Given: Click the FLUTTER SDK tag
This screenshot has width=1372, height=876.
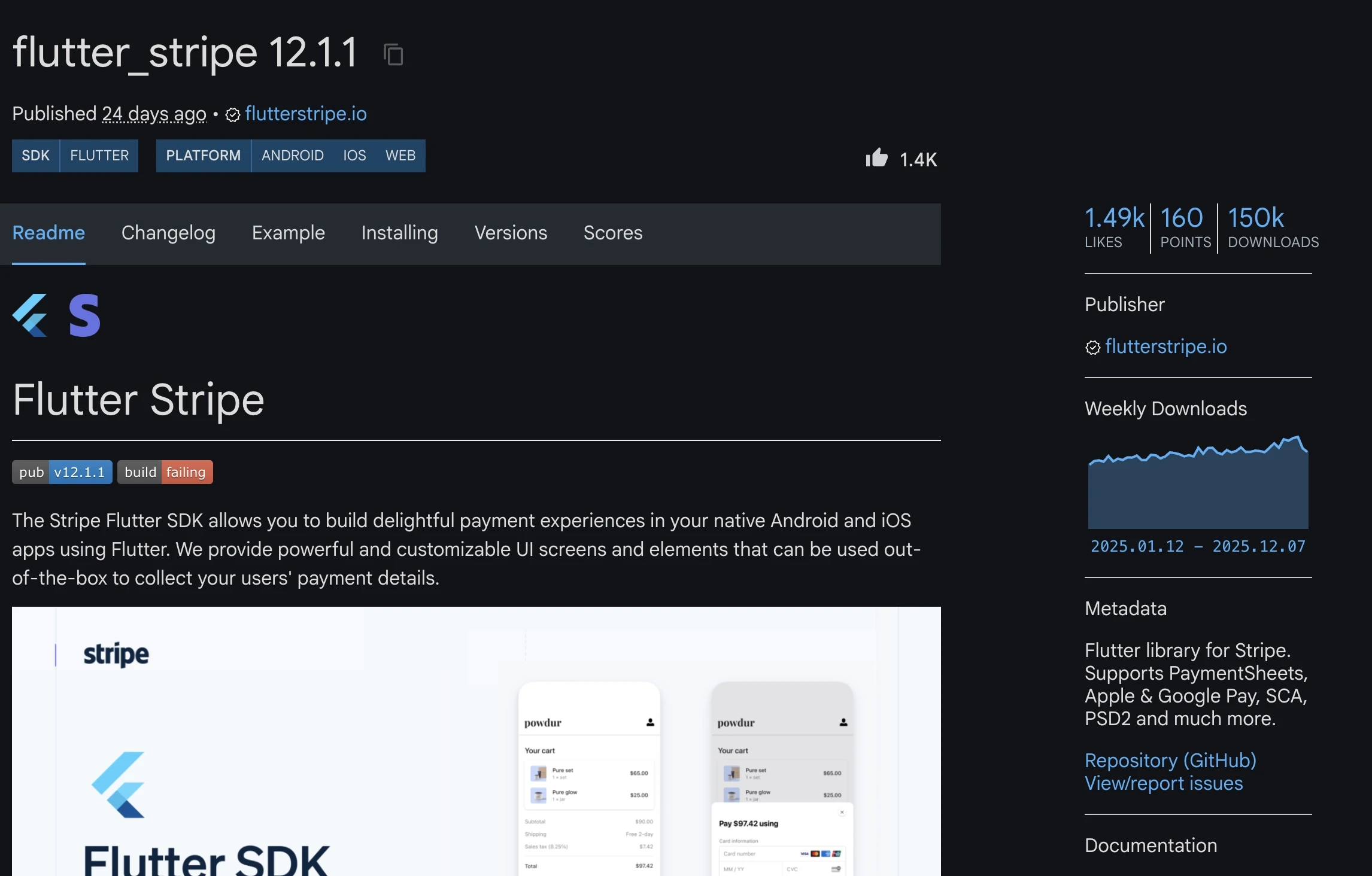Looking at the screenshot, I should pos(99,156).
